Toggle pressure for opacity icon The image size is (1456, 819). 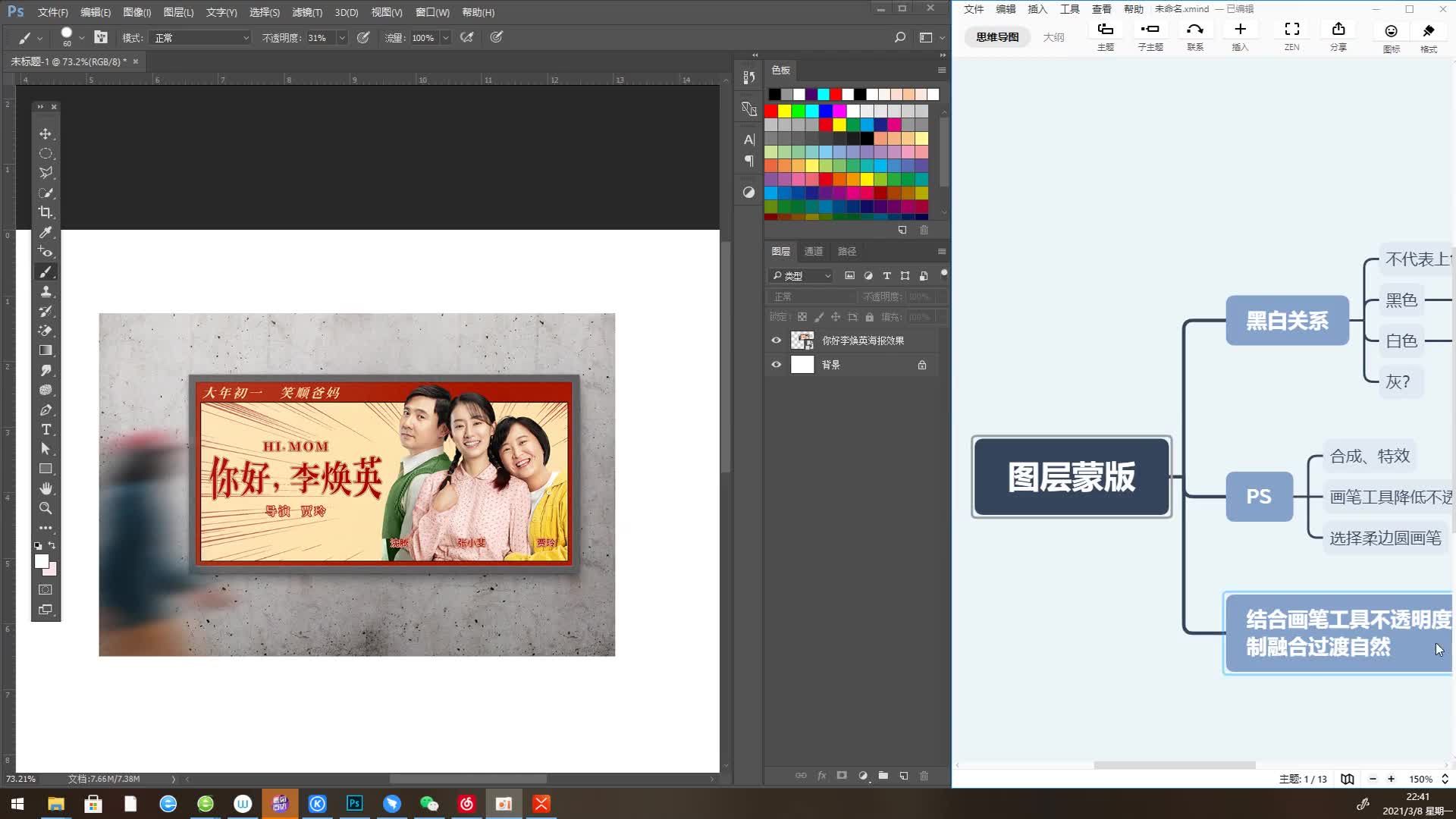point(363,37)
